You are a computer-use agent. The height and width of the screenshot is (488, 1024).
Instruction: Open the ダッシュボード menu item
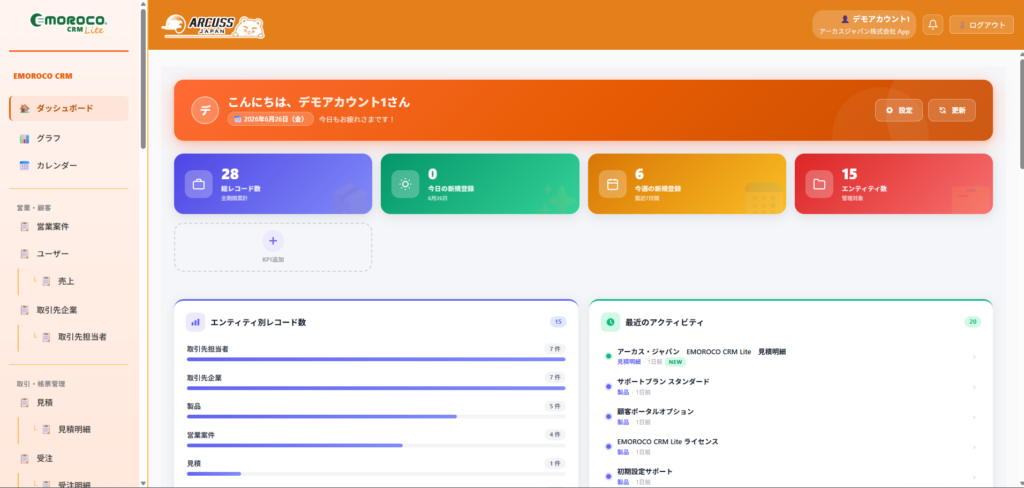pyautogui.click(x=69, y=108)
